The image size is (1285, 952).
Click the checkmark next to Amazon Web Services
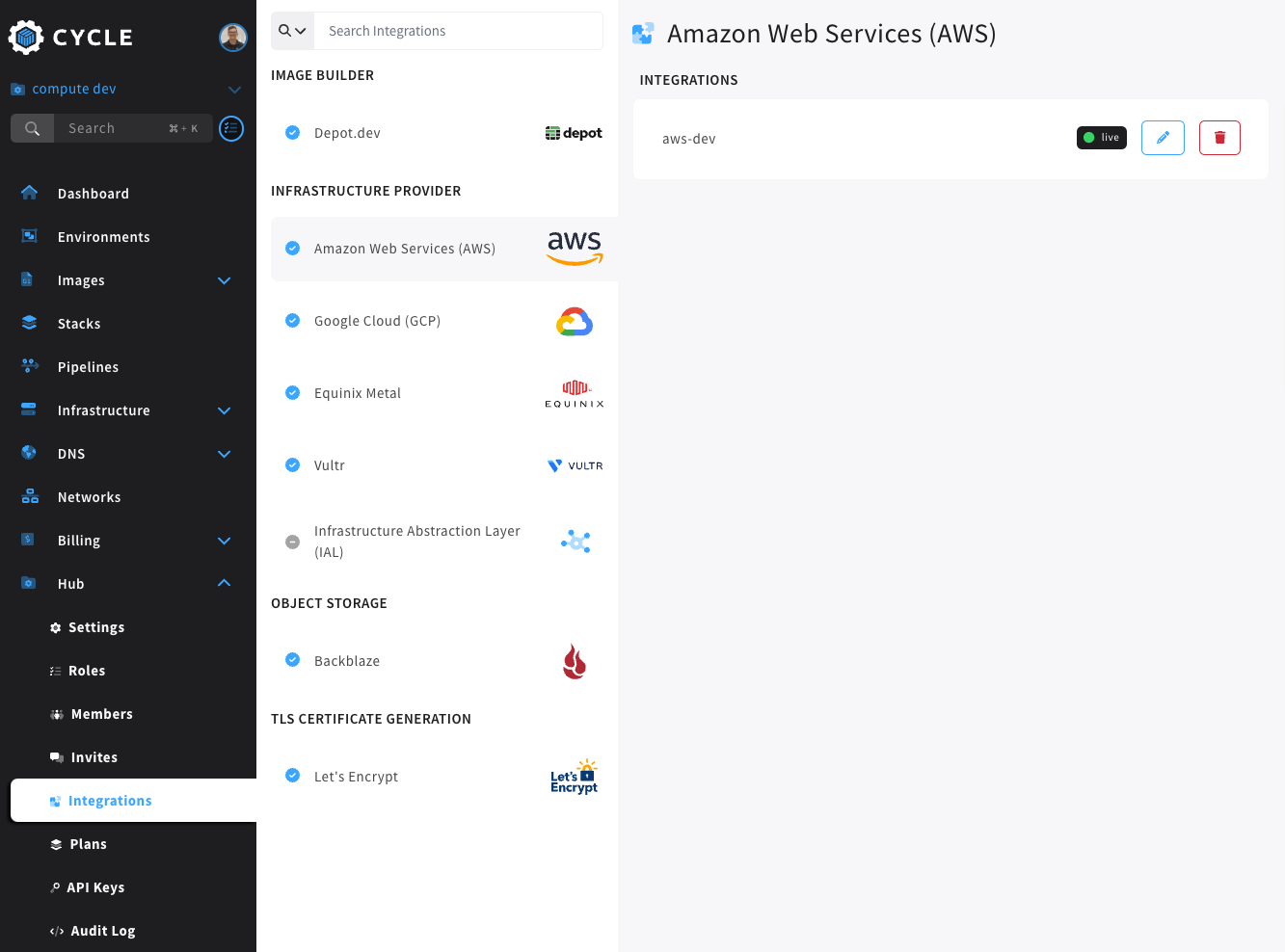pos(293,249)
